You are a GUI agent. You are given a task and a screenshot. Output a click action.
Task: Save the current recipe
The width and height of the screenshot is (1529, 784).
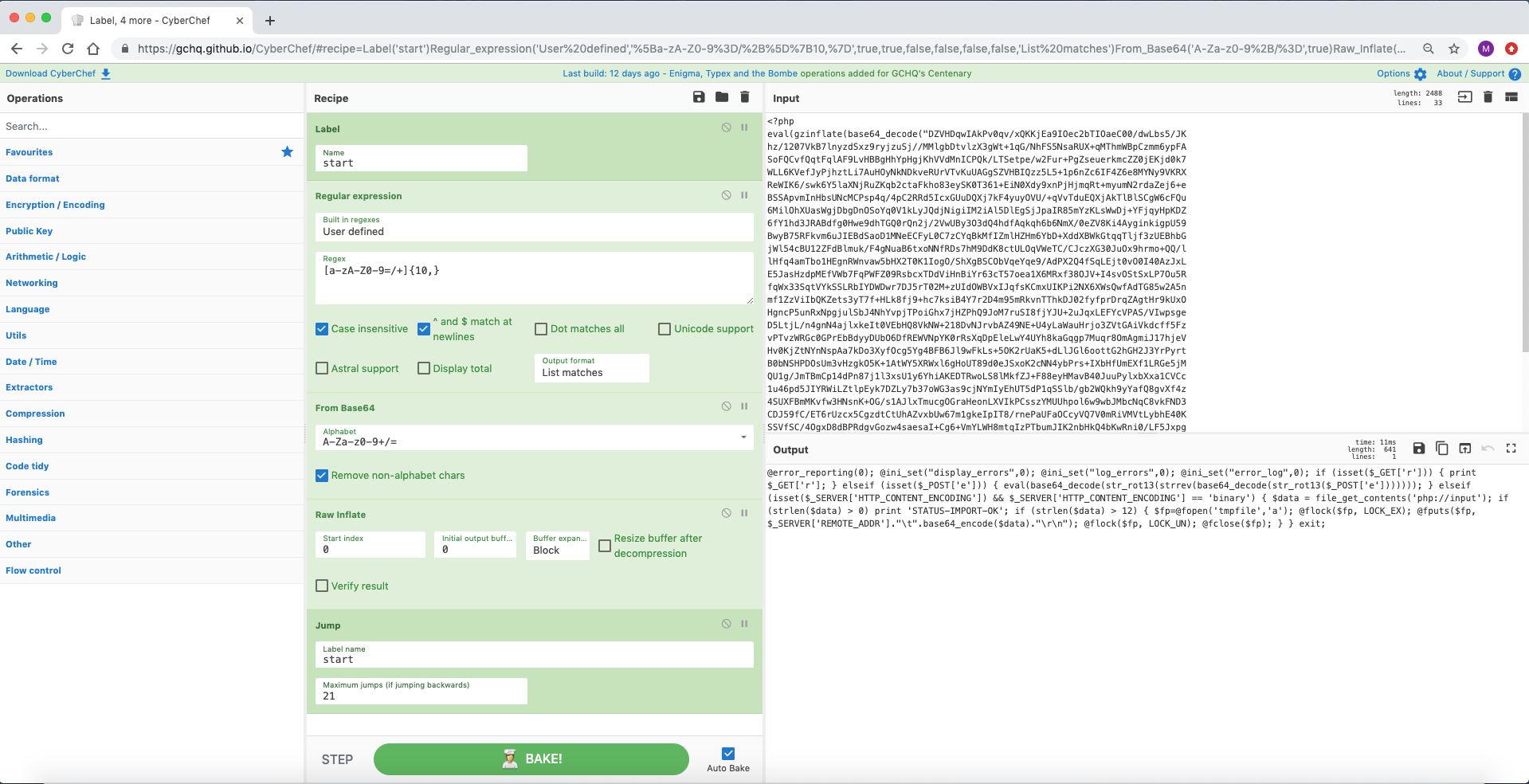point(699,97)
